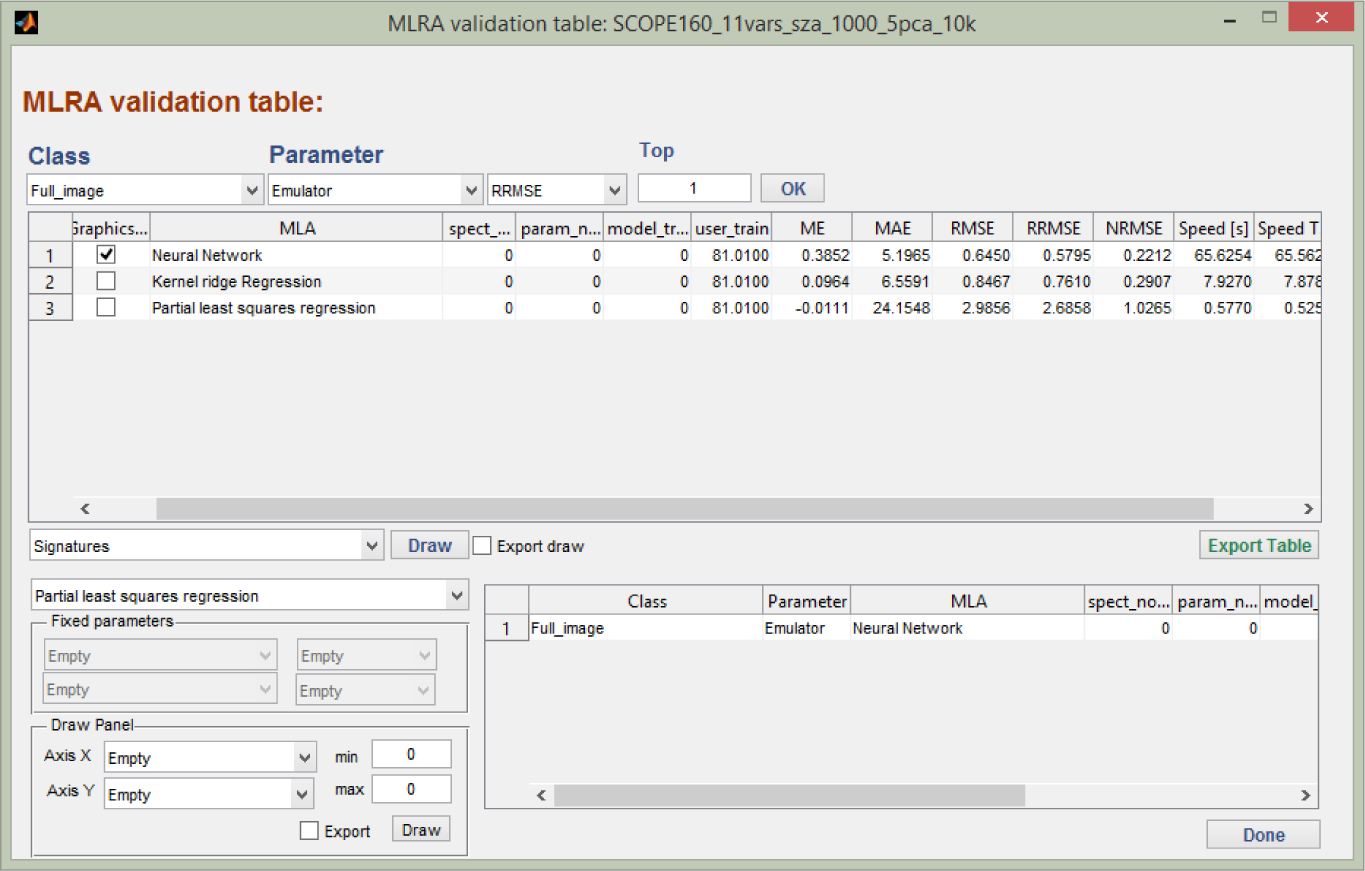The height and width of the screenshot is (871, 1365).
Task: Expand the Parameter dropdown set to Emulator
Action: [375, 190]
